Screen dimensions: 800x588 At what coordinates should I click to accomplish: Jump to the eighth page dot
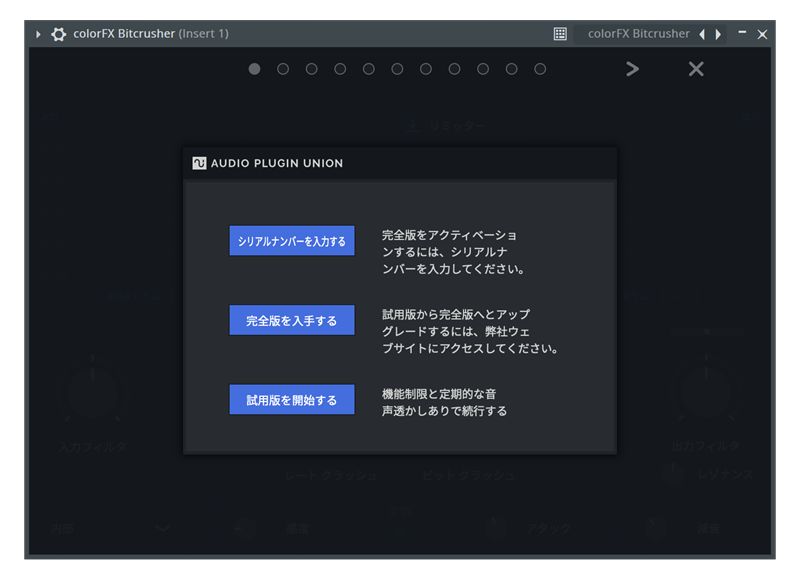tap(455, 69)
